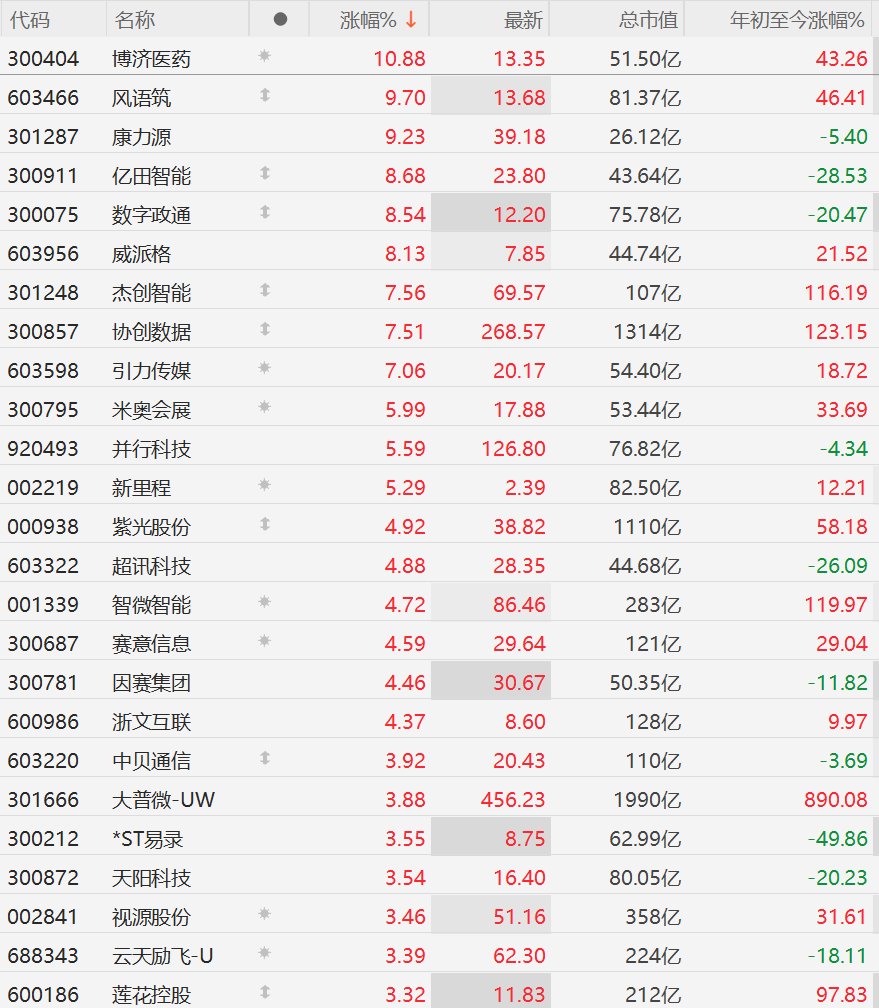Select stock code 688343
Image resolution: width=879 pixels, height=1008 pixels.
click(42, 956)
